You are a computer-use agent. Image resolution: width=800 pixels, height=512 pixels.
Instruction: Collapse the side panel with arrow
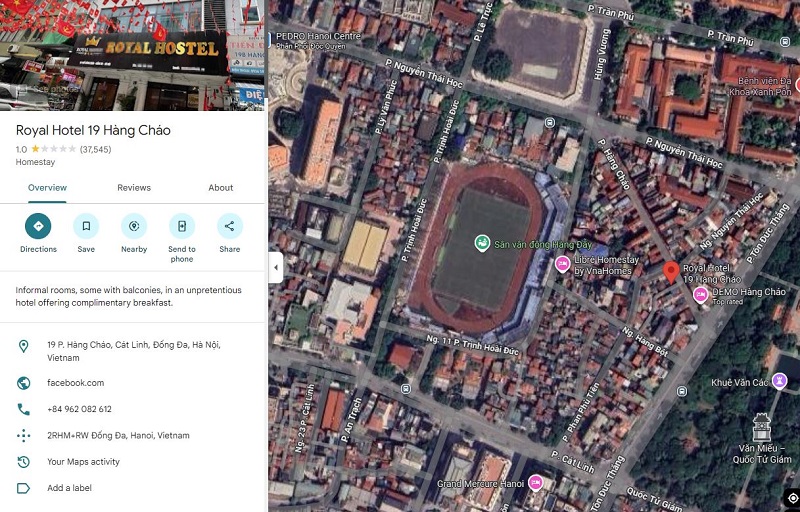[x=276, y=267]
